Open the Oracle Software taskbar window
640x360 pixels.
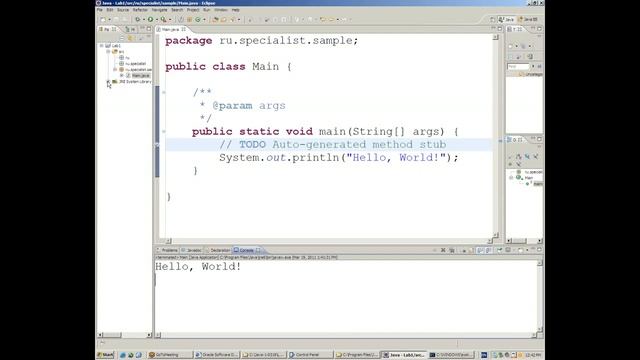point(216,355)
